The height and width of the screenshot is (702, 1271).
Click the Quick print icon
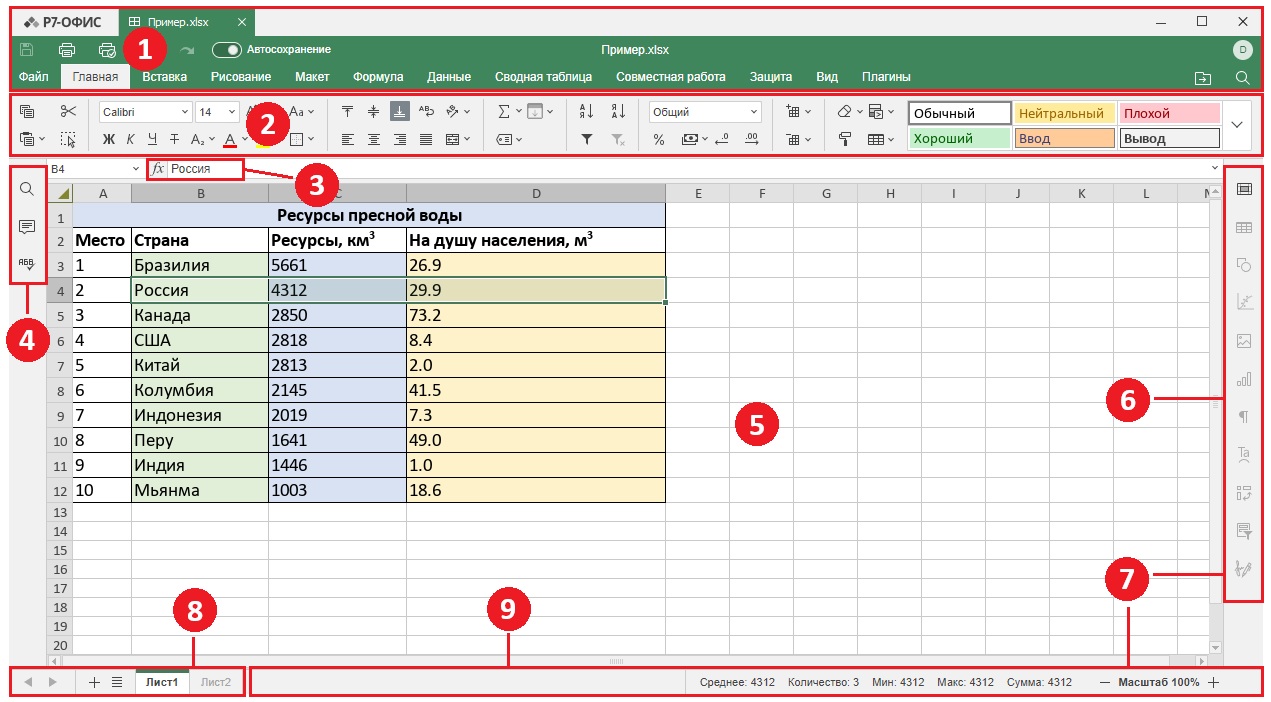coord(107,50)
